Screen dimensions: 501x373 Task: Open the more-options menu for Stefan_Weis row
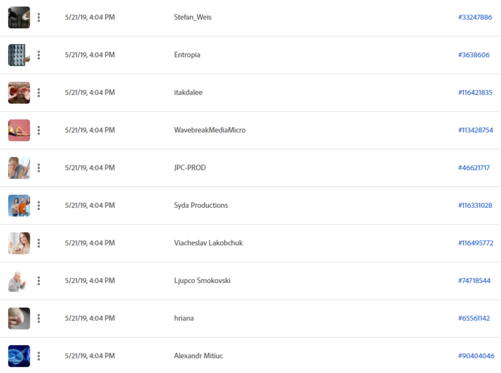(39, 17)
